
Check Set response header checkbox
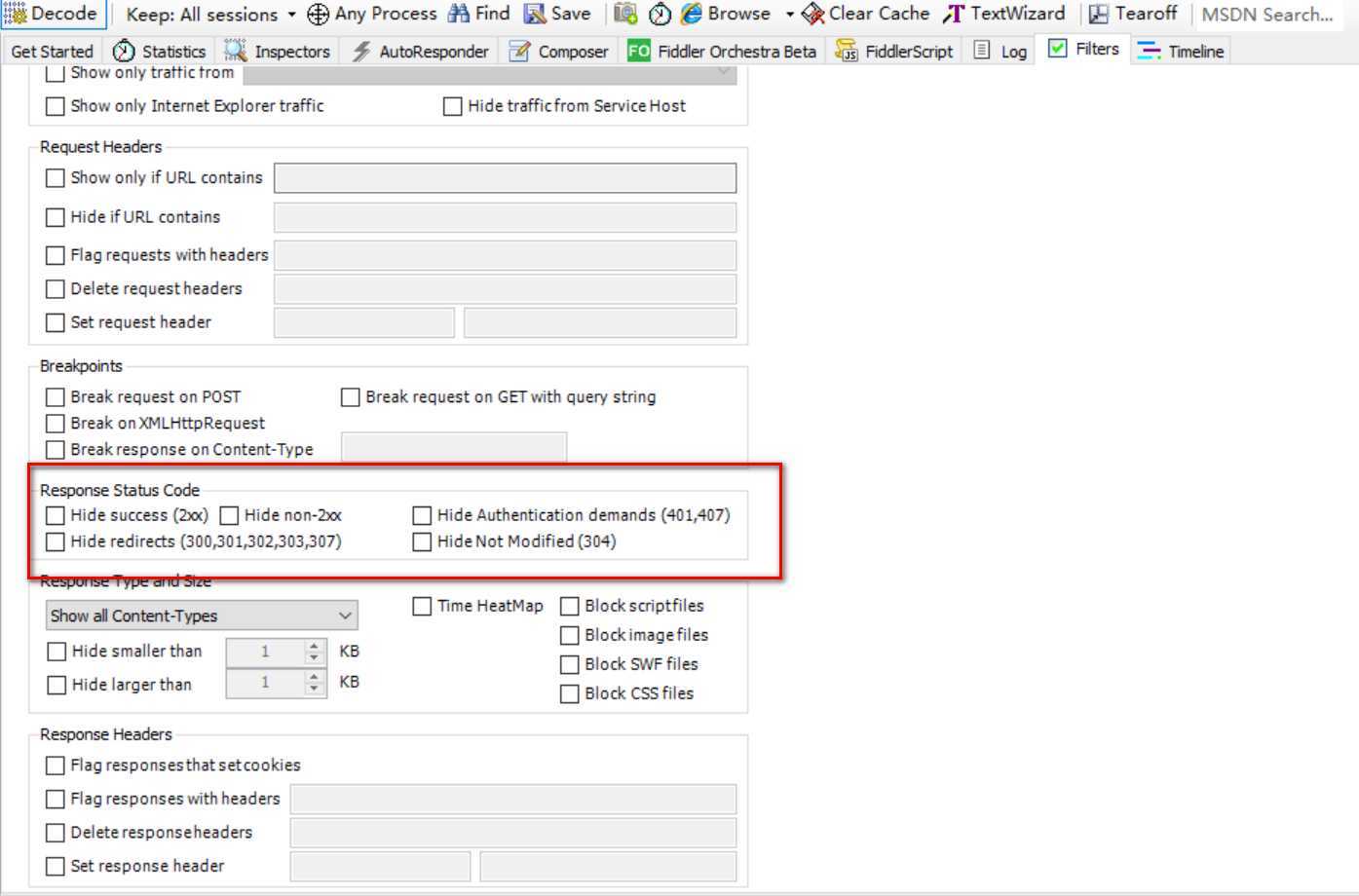pyautogui.click(x=56, y=866)
